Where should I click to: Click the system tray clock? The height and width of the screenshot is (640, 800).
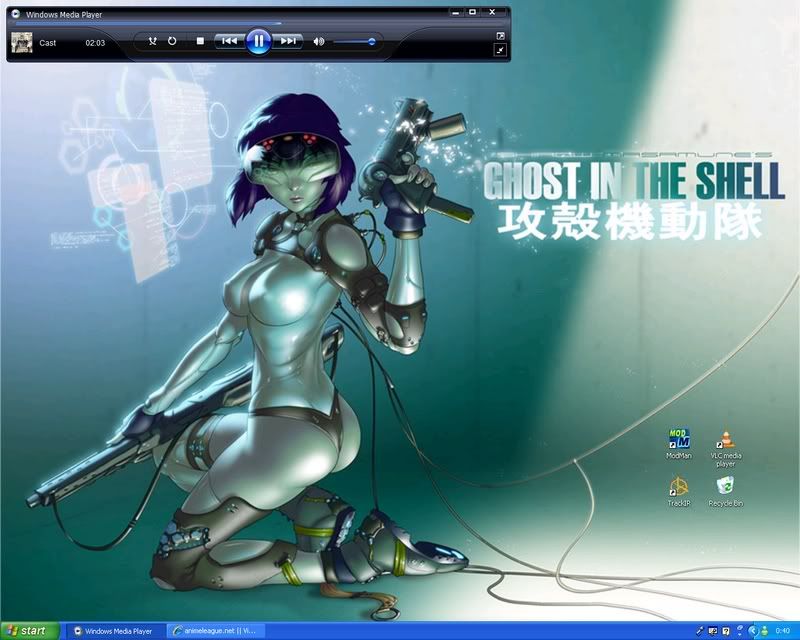point(783,631)
